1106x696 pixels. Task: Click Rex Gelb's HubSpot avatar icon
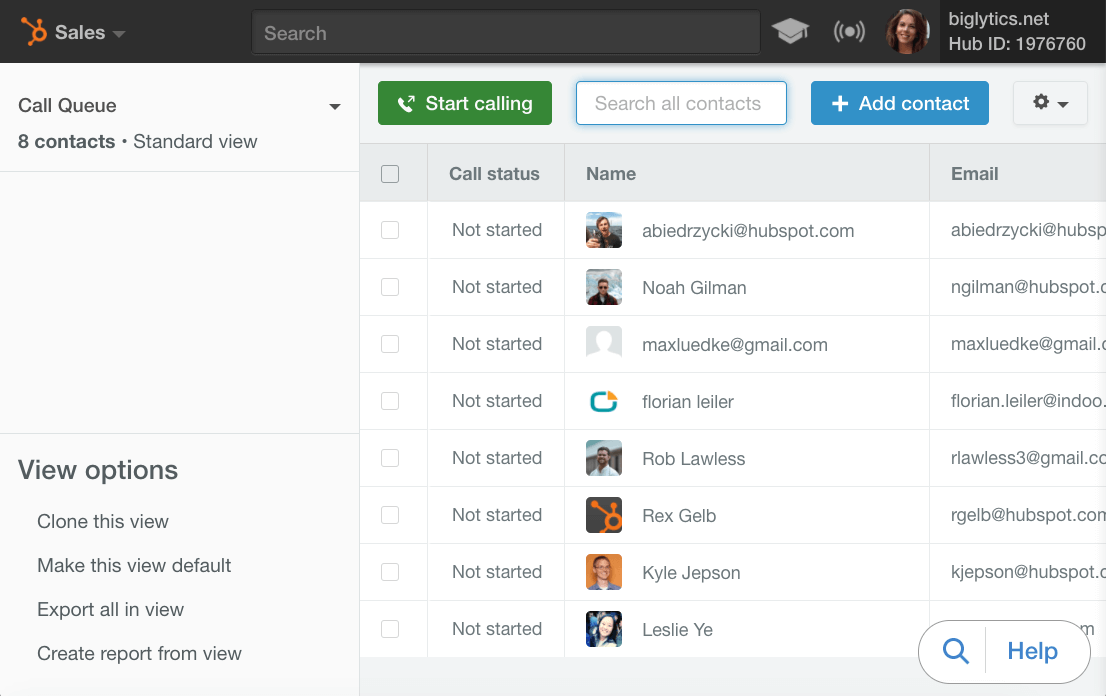(604, 516)
